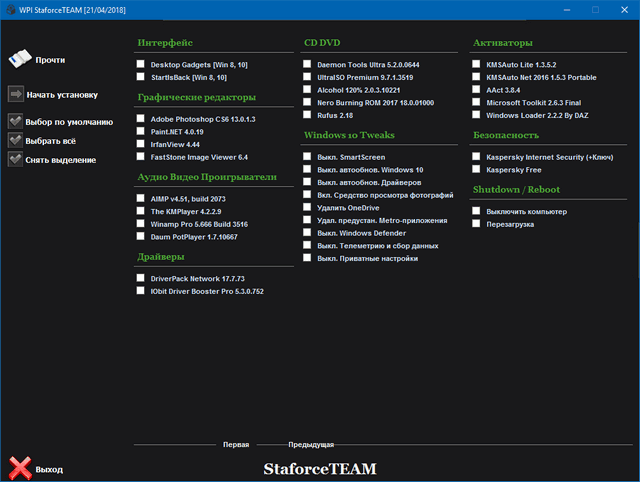Image resolution: width=640 pixels, height=482 pixels.
Task: Go to Предыдущая page link
Action: (x=311, y=444)
